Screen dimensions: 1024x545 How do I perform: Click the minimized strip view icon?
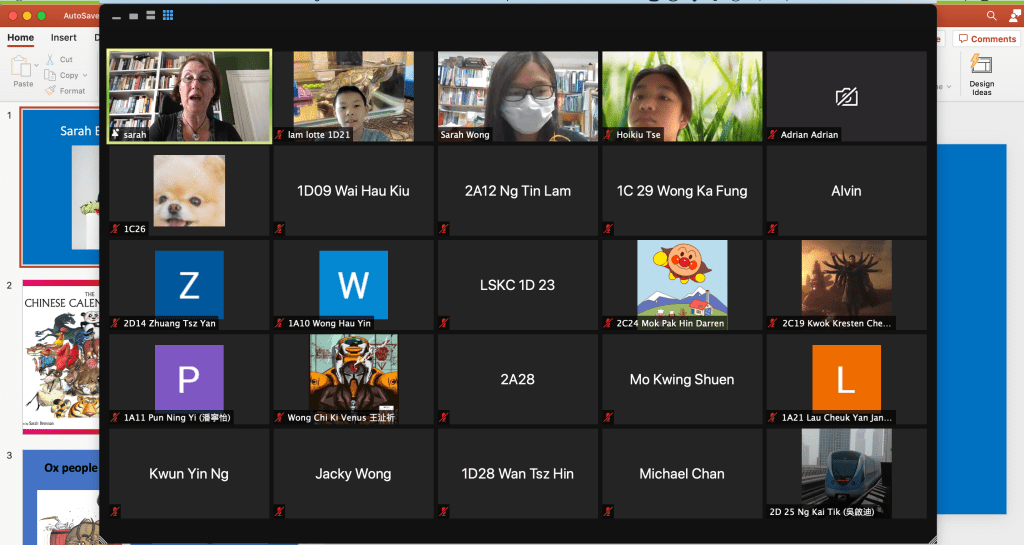116,17
